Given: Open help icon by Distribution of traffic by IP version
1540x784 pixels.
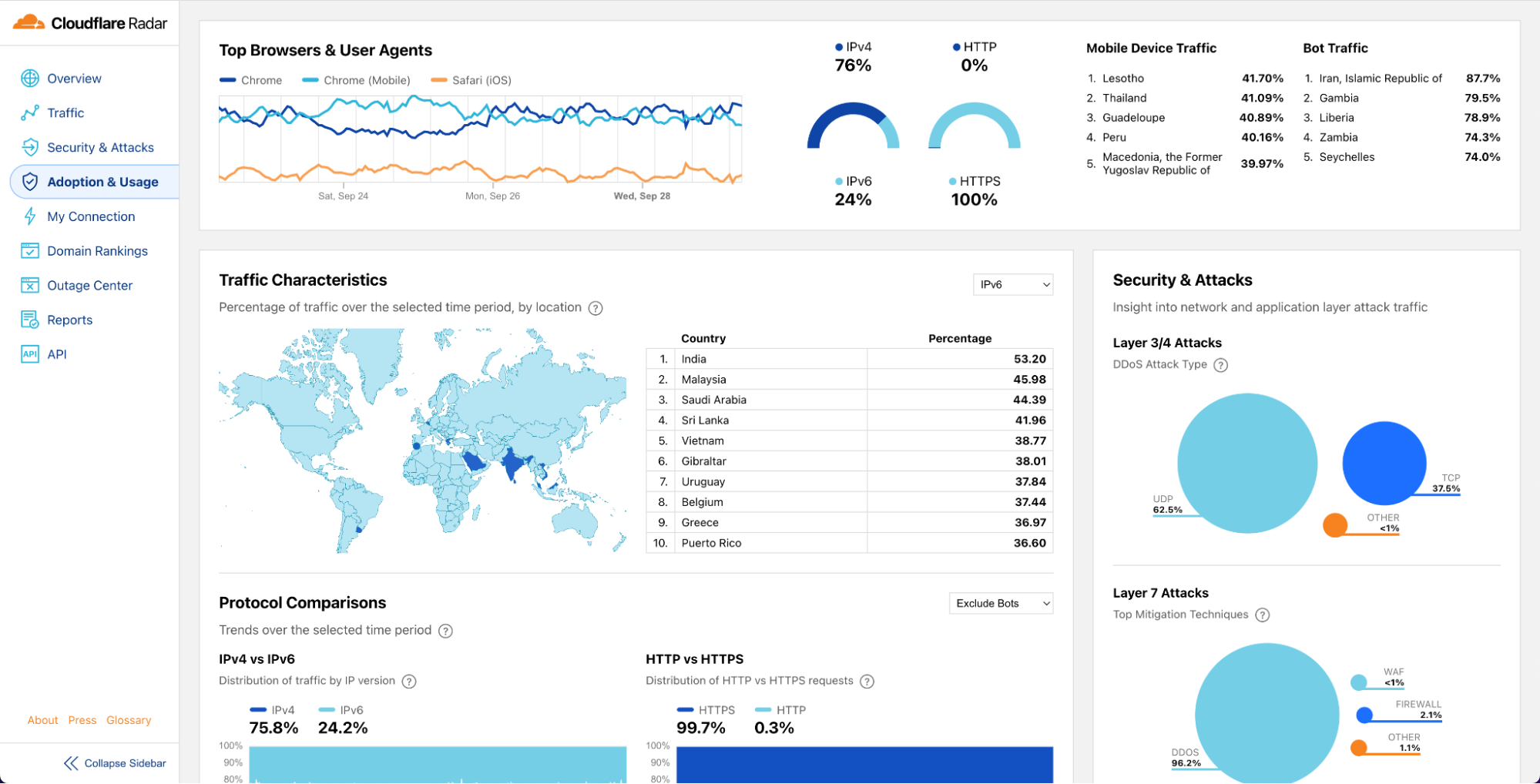Looking at the screenshot, I should point(409,682).
